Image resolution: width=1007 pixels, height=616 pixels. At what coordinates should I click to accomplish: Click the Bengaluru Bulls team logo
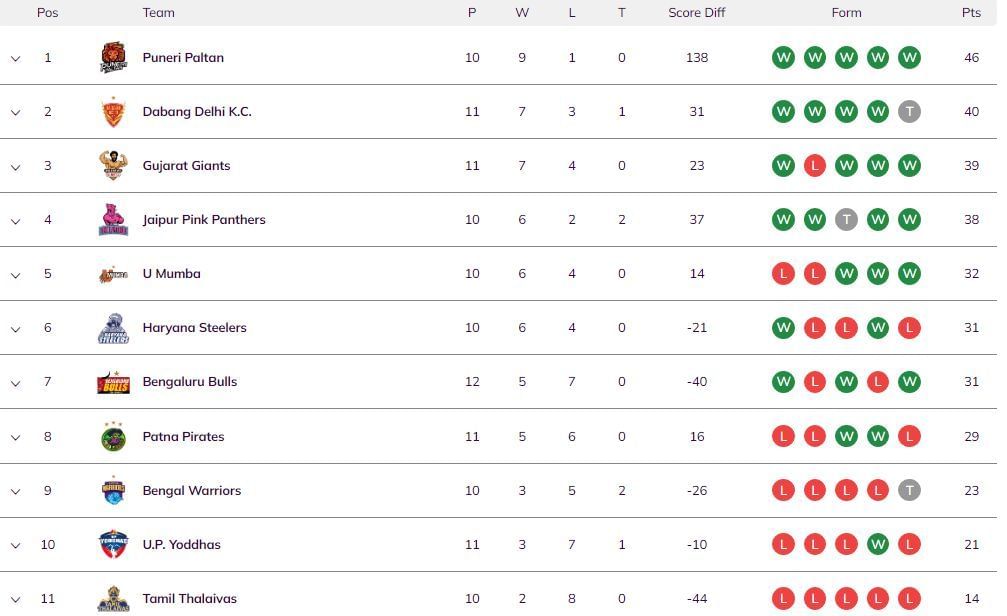tap(113, 382)
